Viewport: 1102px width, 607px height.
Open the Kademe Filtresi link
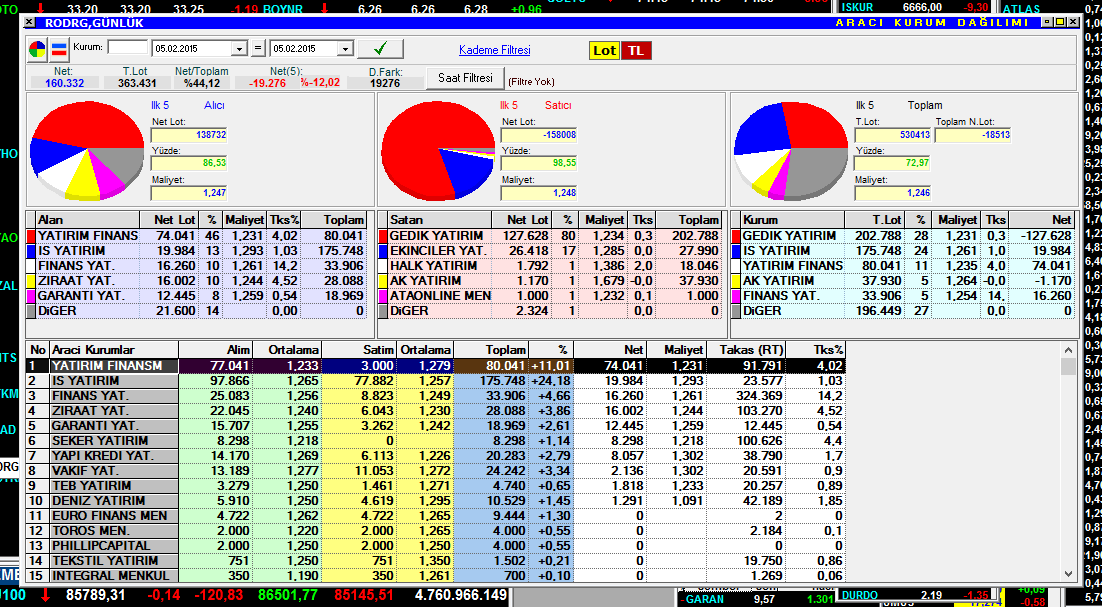tap(494, 50)
